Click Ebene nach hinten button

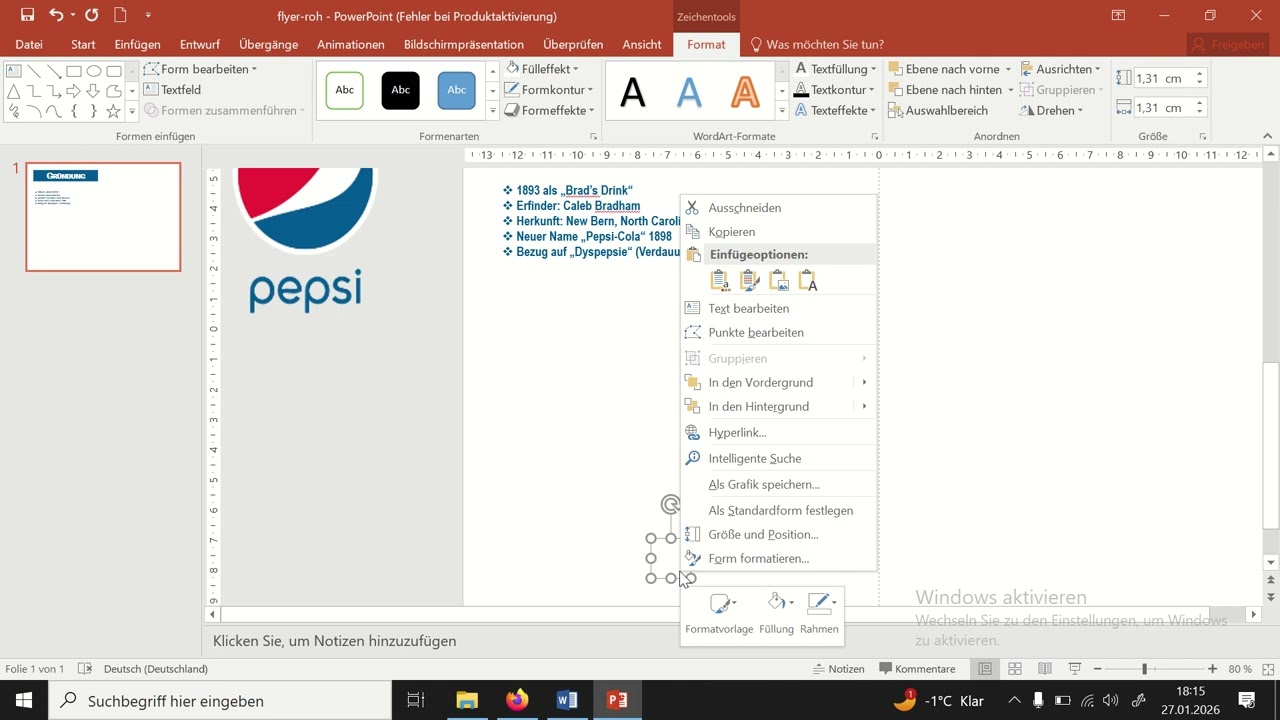[946, 90]
